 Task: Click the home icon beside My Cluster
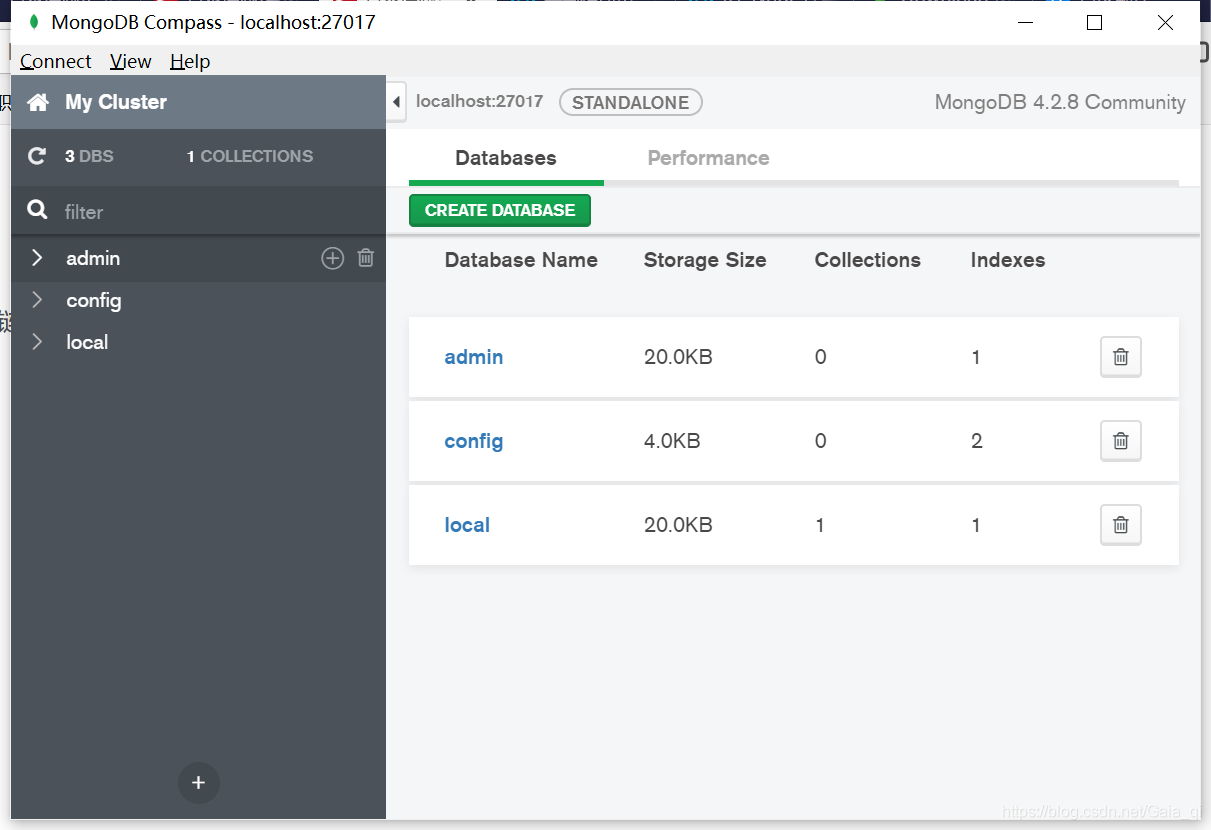tap(38, 102)
